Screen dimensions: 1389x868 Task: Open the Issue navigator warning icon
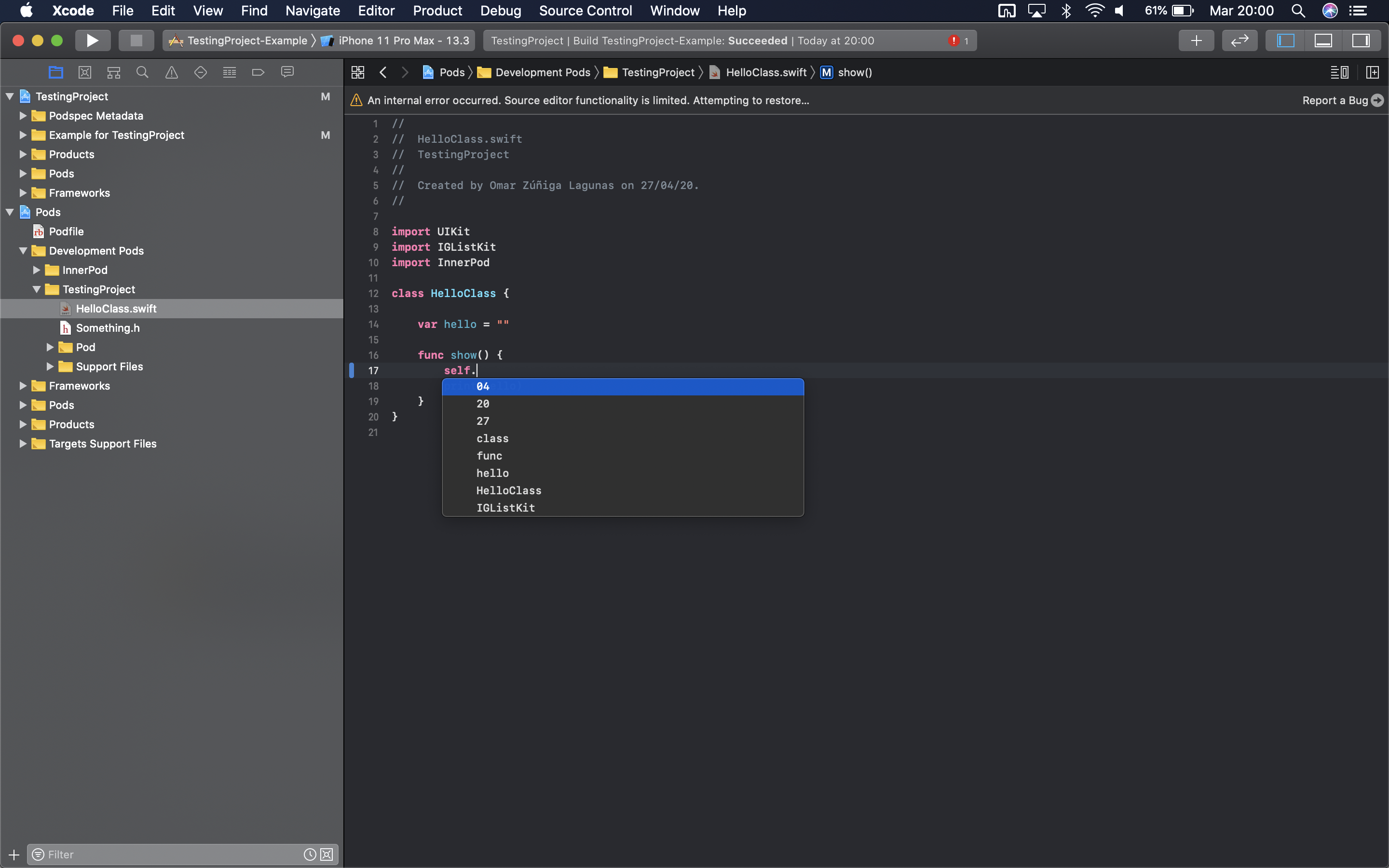[x=172, y=72]
